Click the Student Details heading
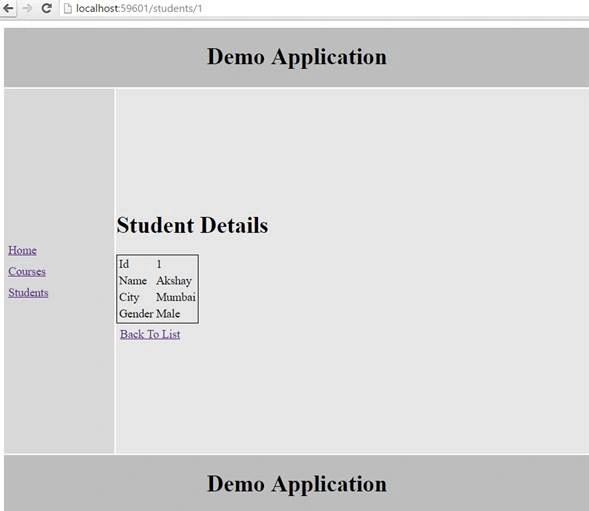589x511 pixels. pos(192,225)
